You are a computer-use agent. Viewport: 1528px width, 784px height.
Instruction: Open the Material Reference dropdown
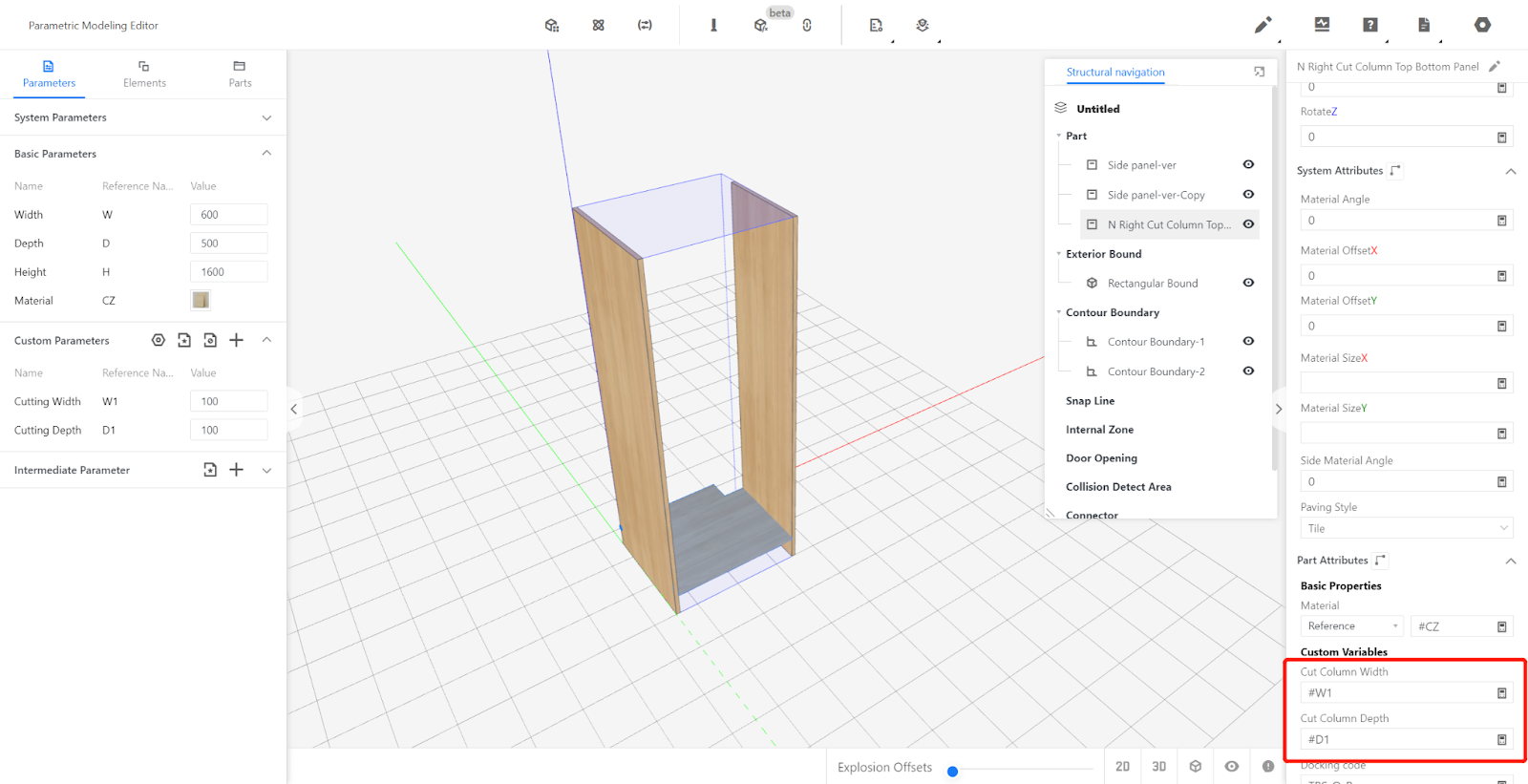(x=1351, y=626)
